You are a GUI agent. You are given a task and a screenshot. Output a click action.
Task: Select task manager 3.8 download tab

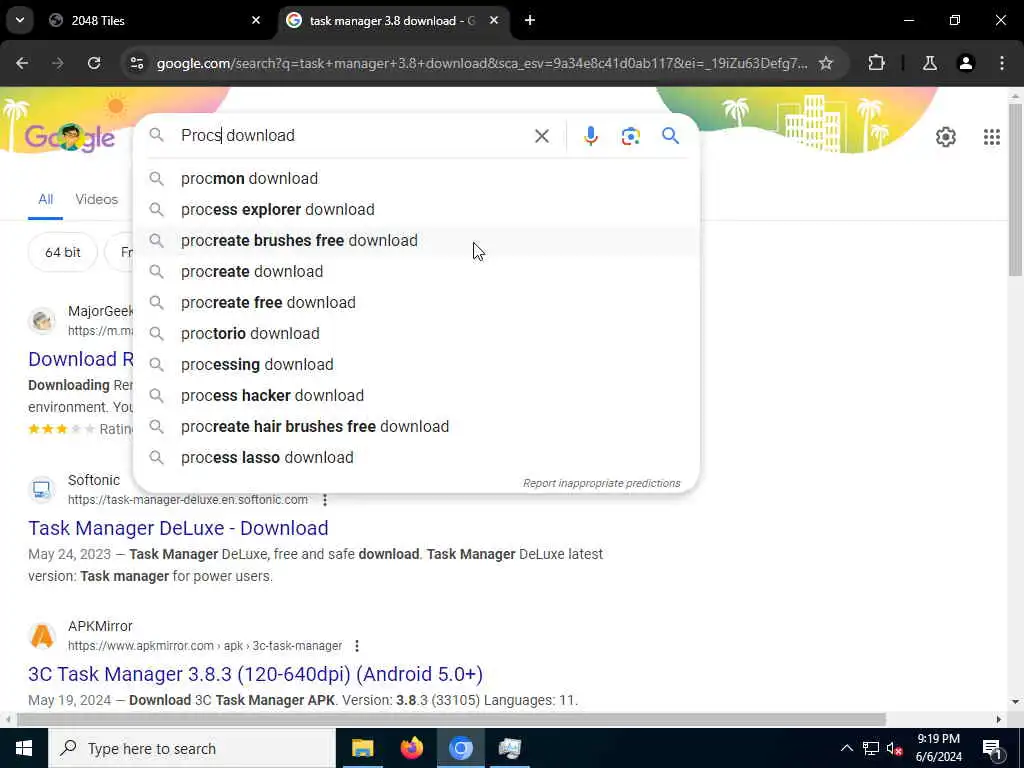pos(392,21)
